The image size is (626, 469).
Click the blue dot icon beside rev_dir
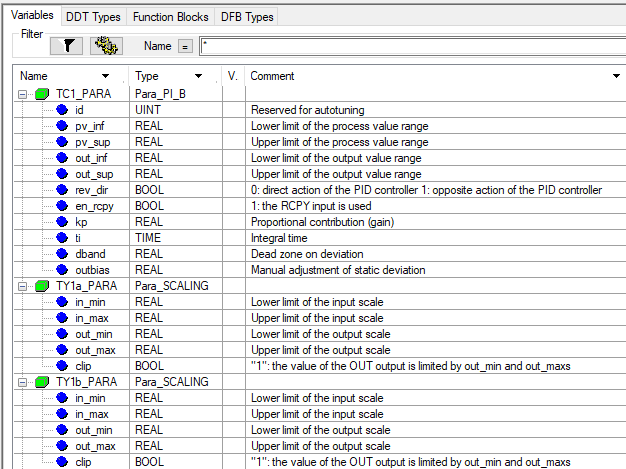62,189
